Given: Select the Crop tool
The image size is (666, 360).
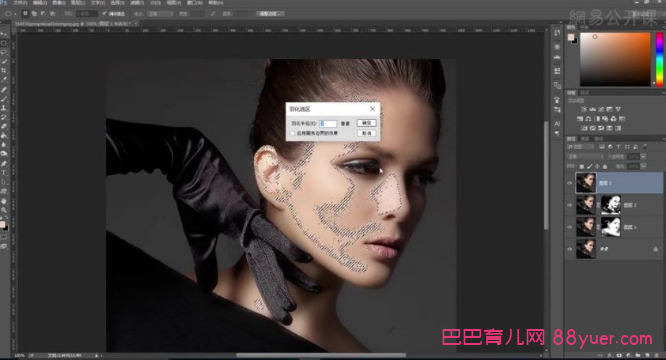Looking at the screenshot, I should coord(4,70).
